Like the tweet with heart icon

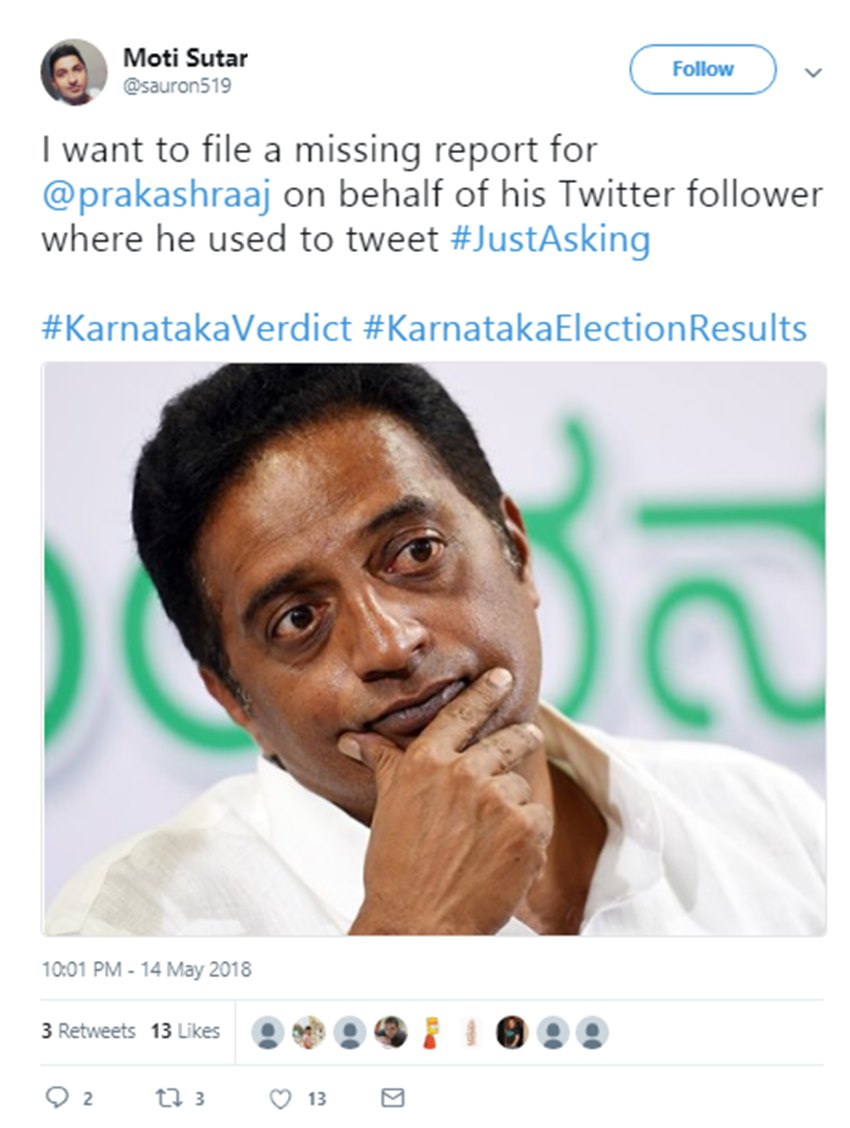pyautogui.click(x=281, y=1098)
